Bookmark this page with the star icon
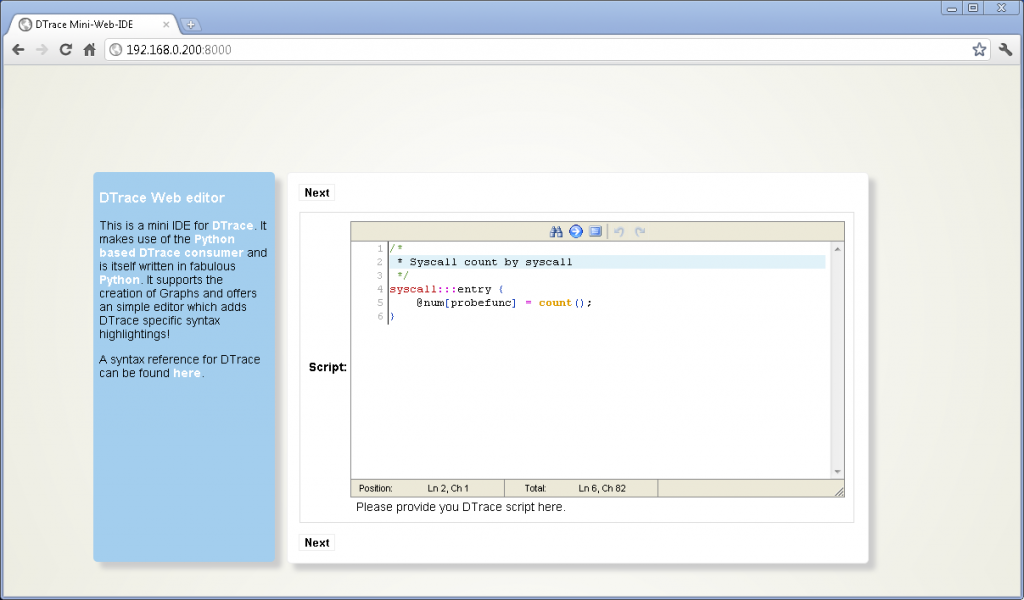This screenshot has height=600, width=1024. (979, 49)
